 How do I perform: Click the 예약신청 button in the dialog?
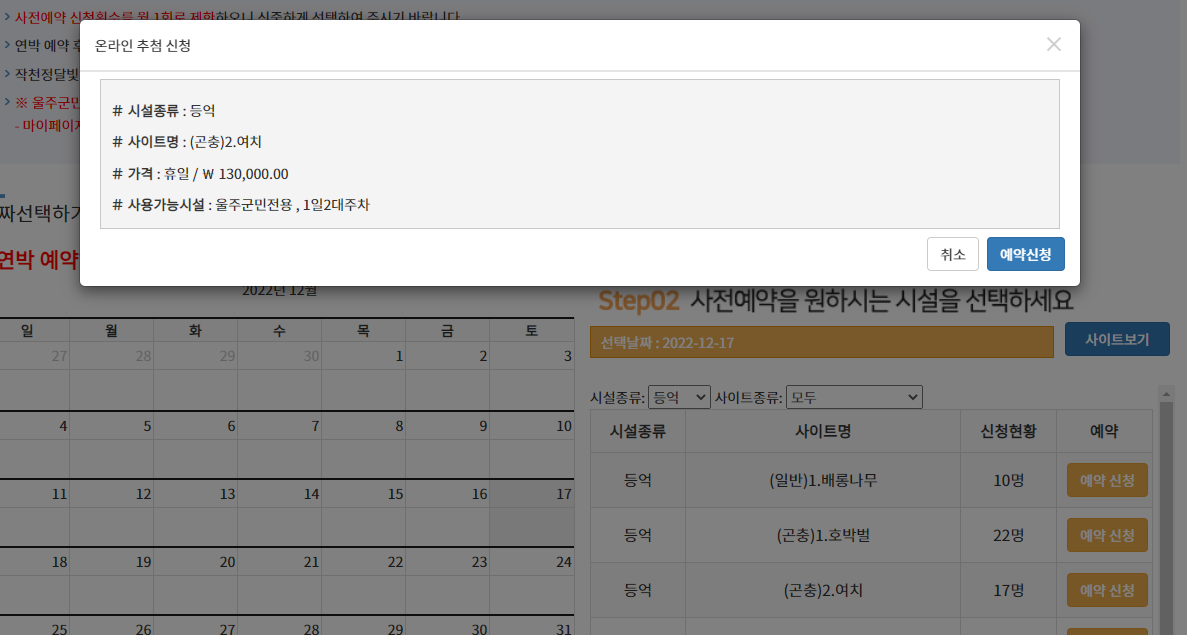(1025, 254)
